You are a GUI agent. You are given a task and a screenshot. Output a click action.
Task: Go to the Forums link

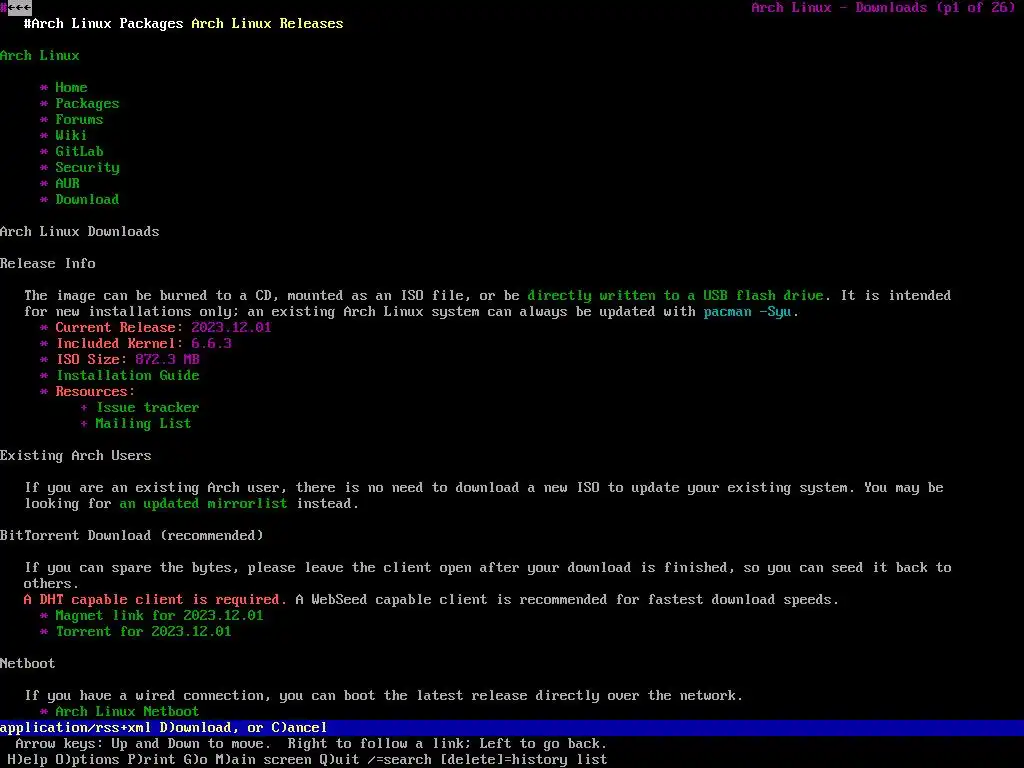point(79,119)
